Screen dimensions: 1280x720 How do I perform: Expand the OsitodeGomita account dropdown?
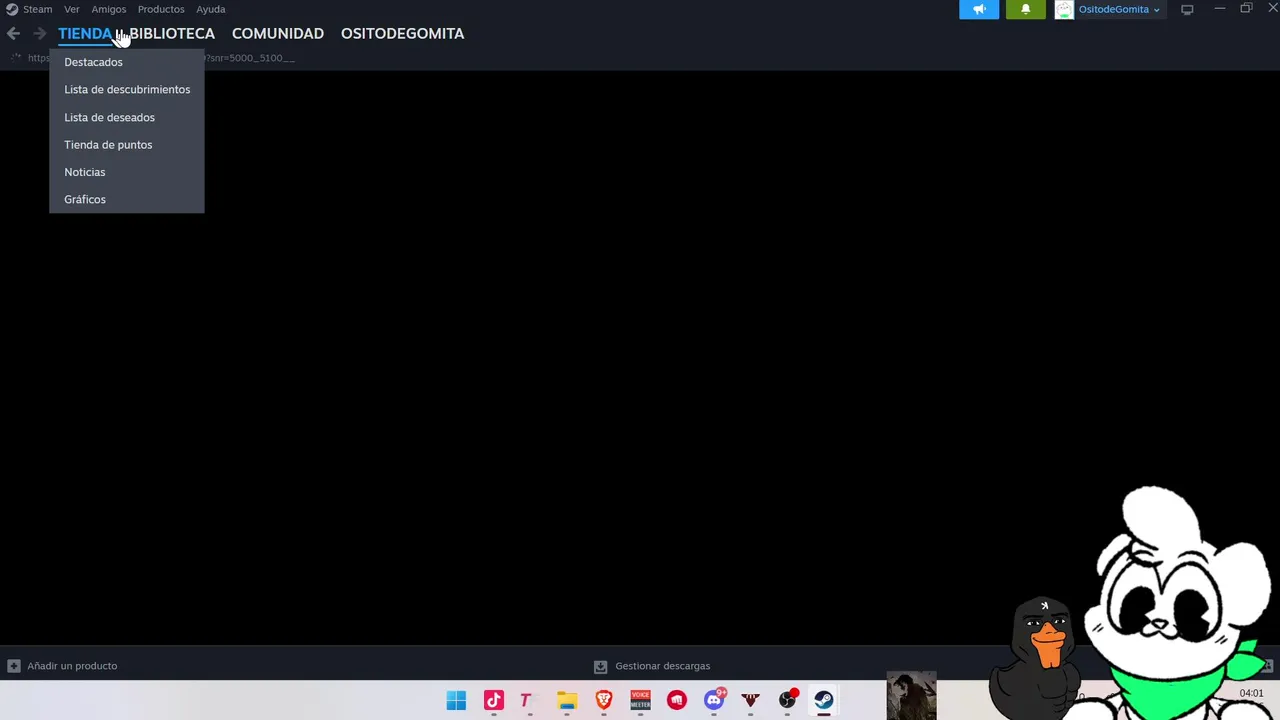click(1156, 10)
